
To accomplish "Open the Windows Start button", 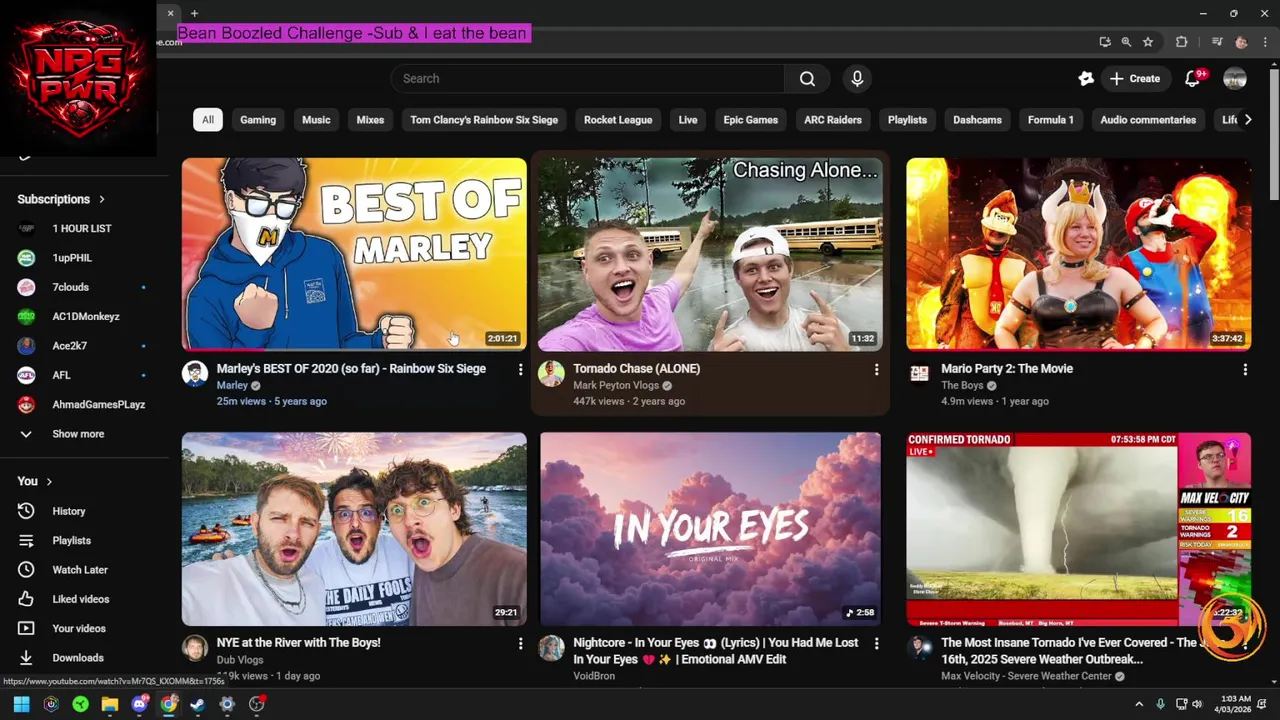I will 21,704.
